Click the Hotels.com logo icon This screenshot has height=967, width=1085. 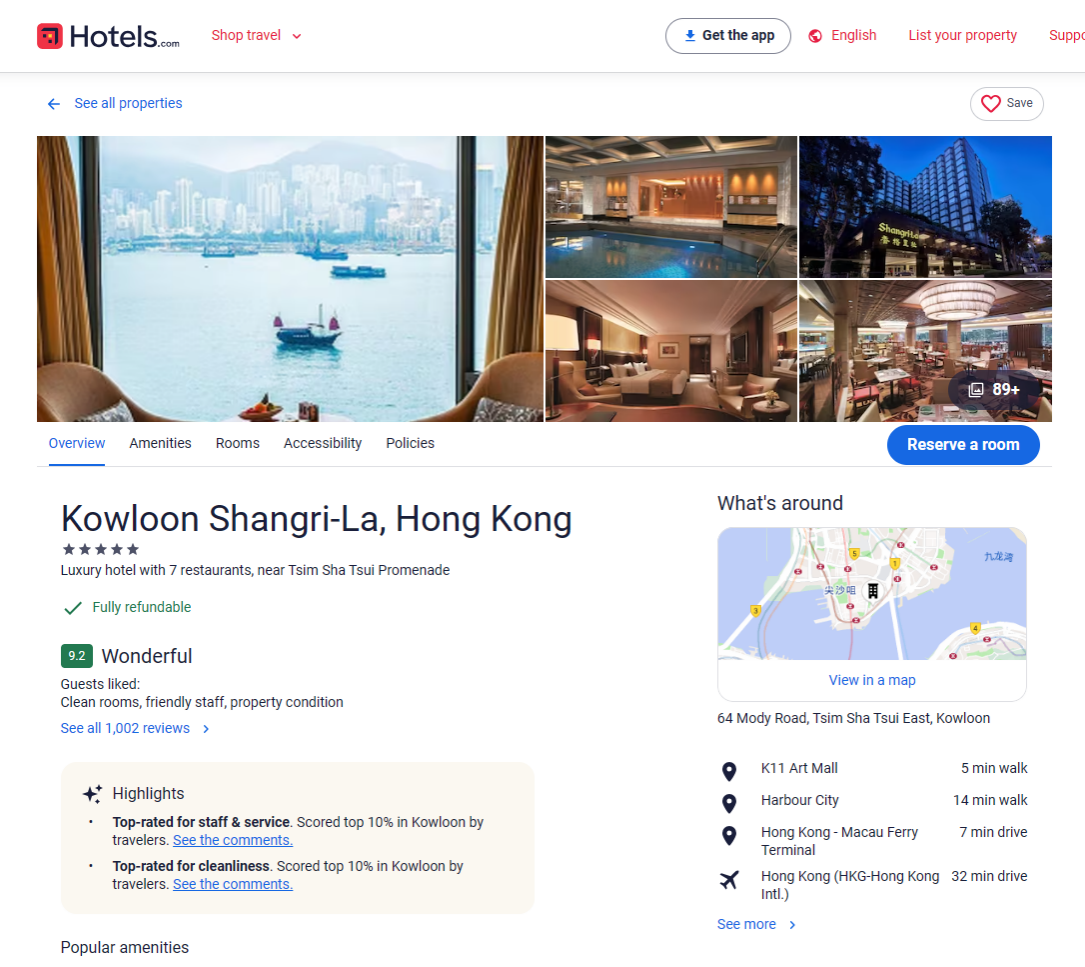(50, 36)
